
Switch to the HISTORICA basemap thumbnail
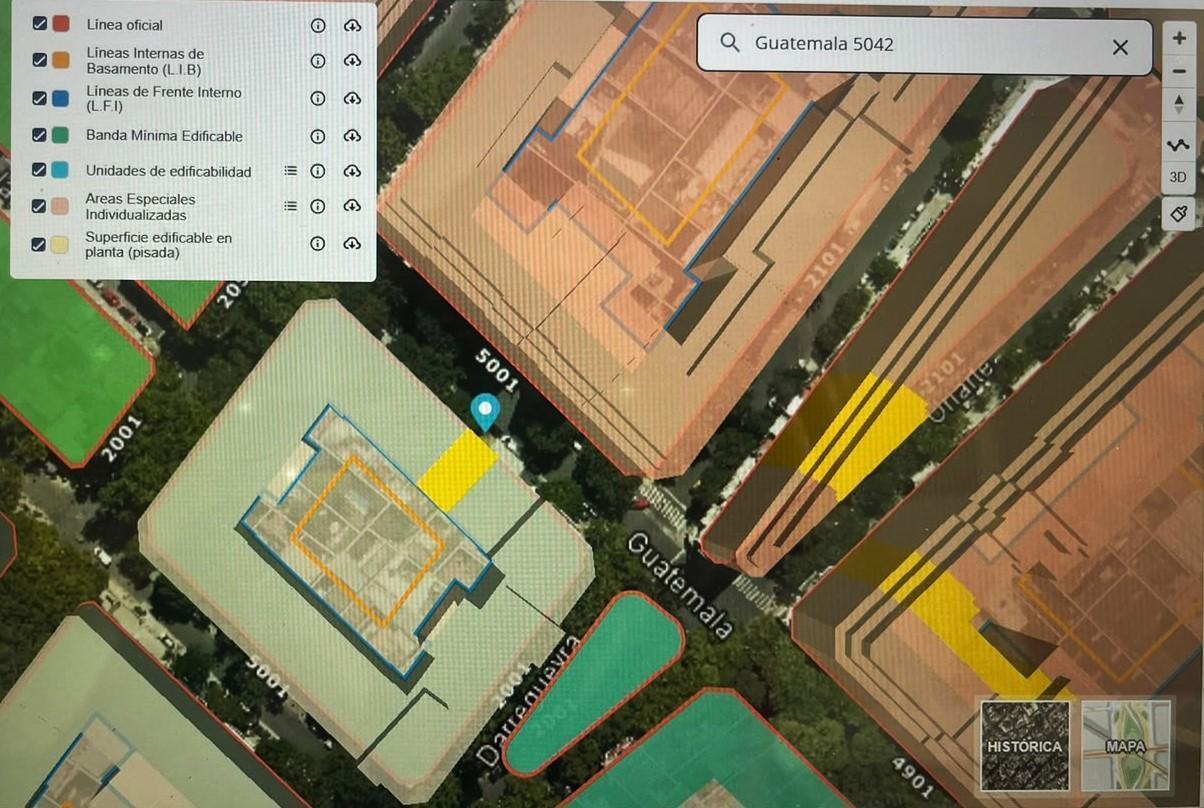[1025, 744]
